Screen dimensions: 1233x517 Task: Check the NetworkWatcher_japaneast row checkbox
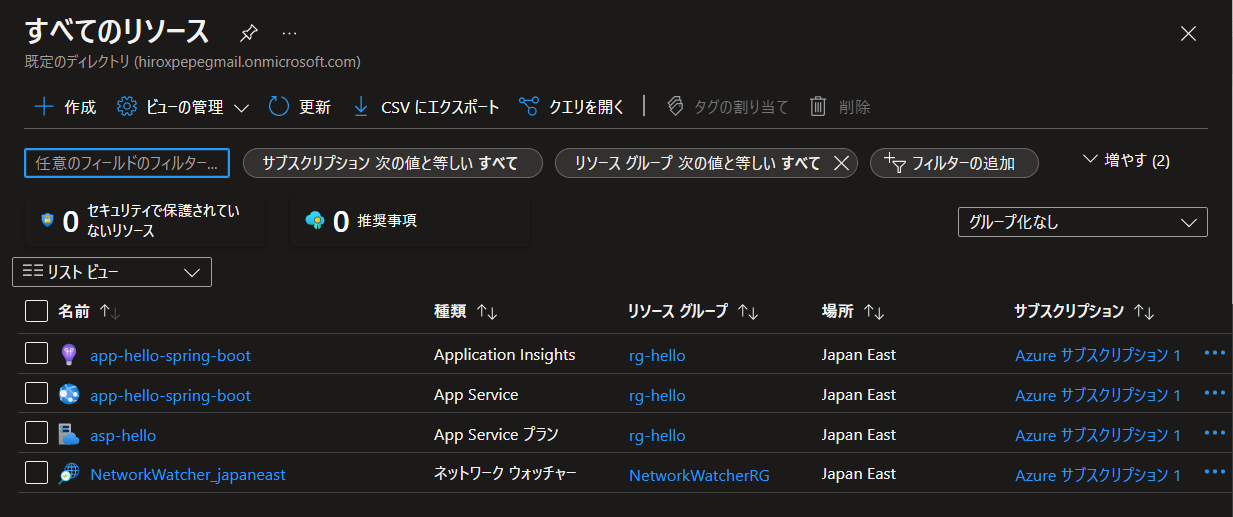tap(36, 474)
